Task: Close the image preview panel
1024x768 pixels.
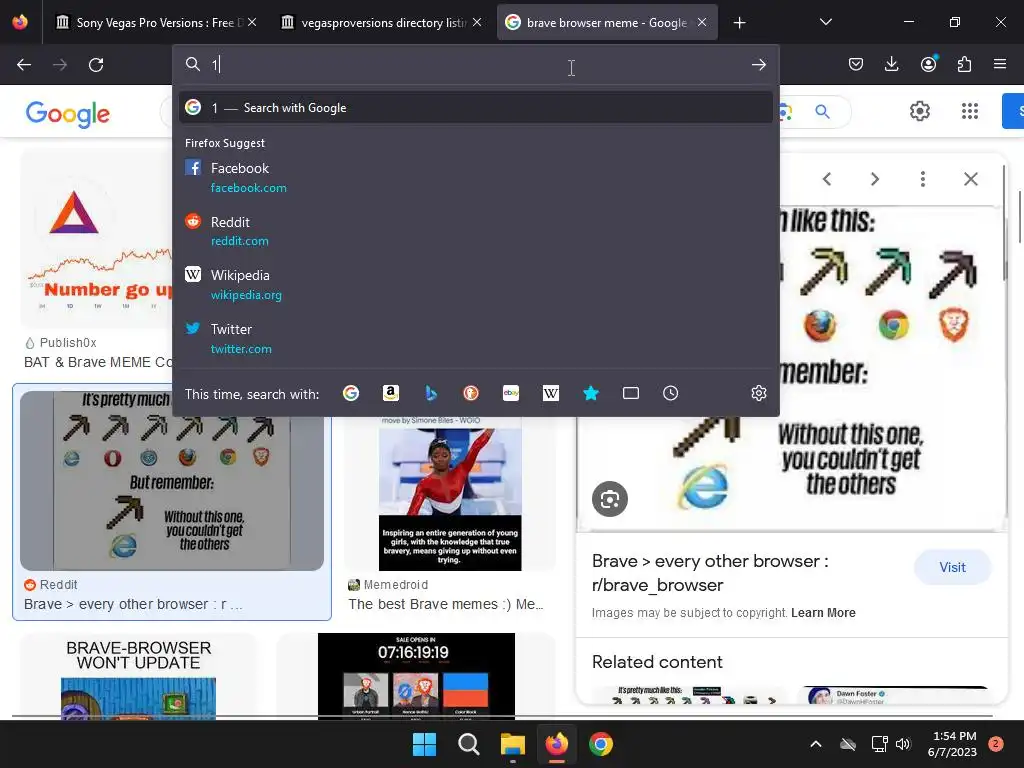Action: pyautogui.click(x=970, y=179)
